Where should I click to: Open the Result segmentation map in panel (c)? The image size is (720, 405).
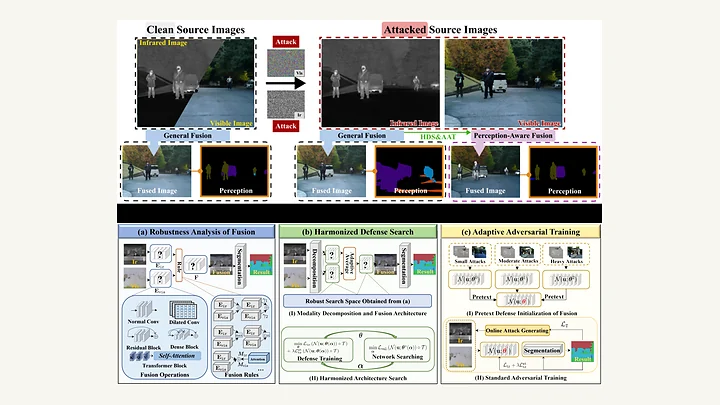click(x=582, y=351)
